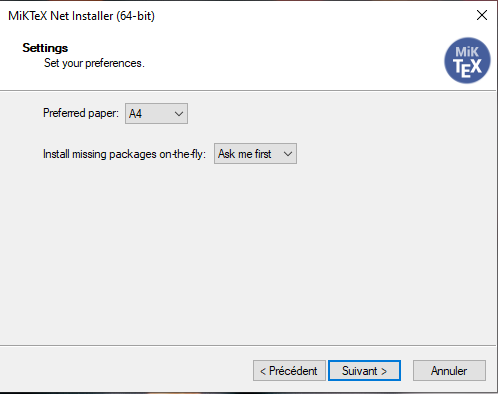Image resolution: width=498 pixels, height=394 pixels.
Task: Open the Preferred paper combo box
Action: 156,114
